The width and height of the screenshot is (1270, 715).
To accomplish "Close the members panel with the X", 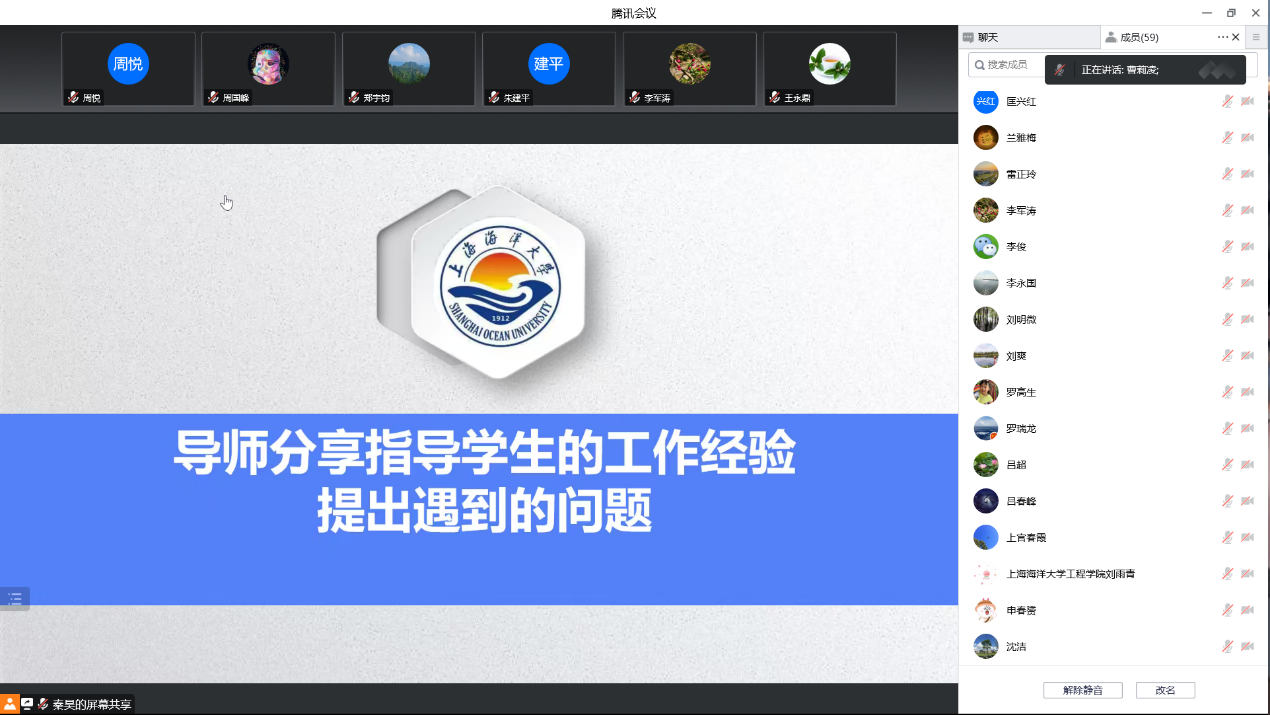I will click(1236, 37).
